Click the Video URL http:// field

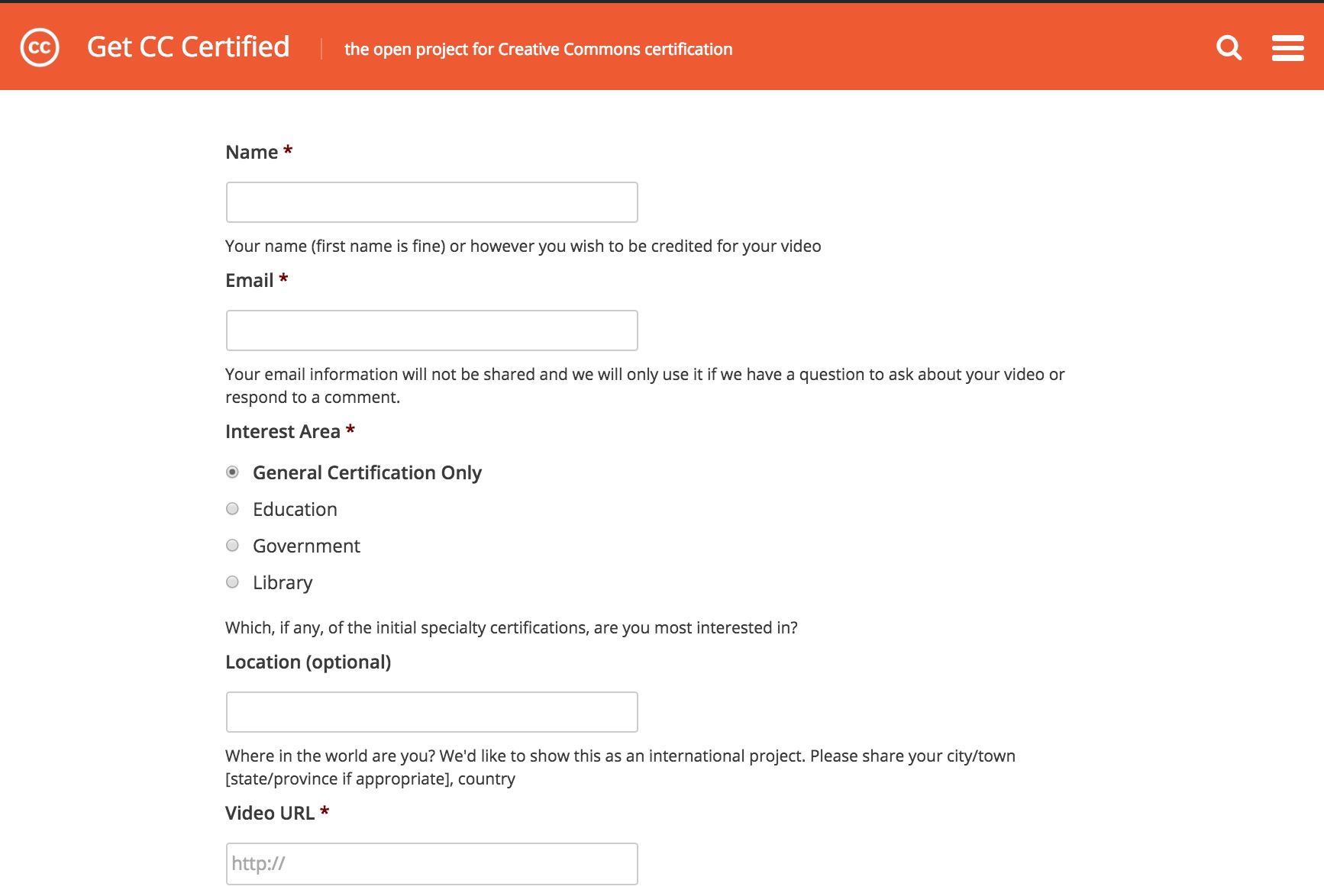(431, 864)
